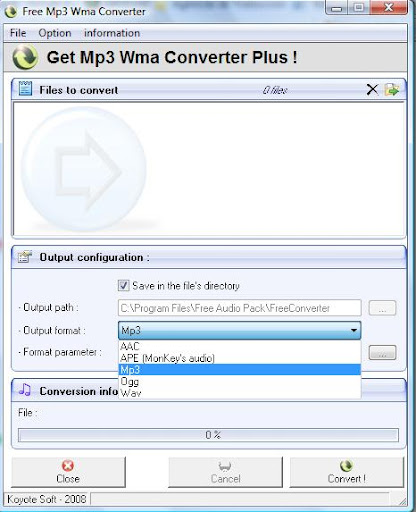
Task: Click the Files to convert list icon
Action: [x=25, y=89]
